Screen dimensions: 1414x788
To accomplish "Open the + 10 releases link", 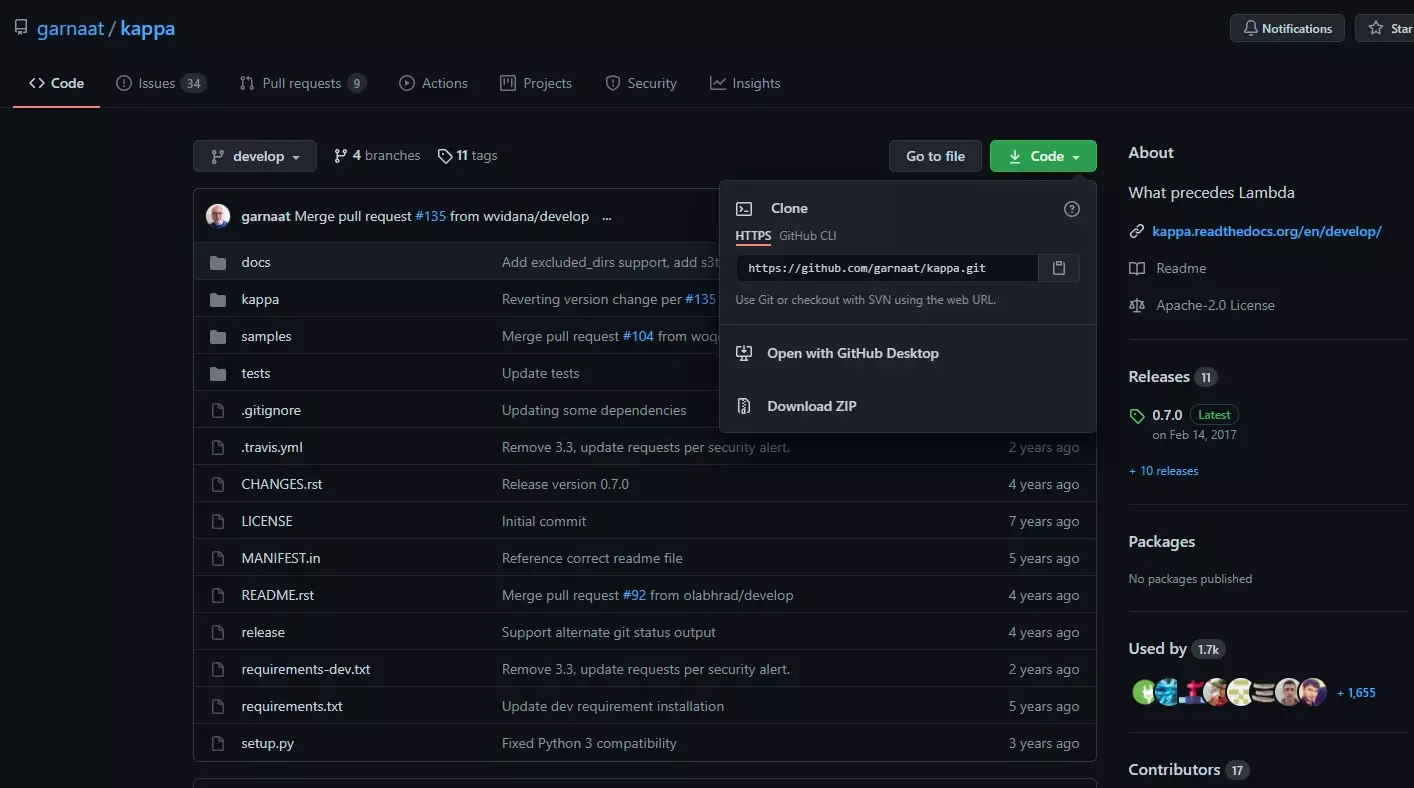I will click(x=1163, y=470).
